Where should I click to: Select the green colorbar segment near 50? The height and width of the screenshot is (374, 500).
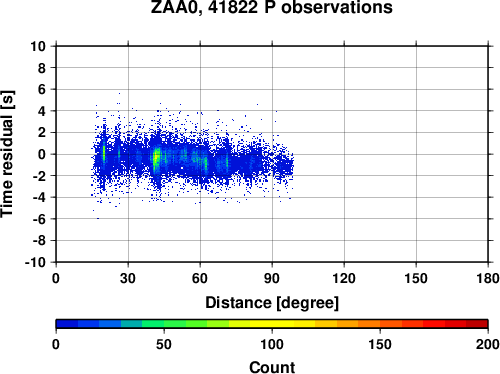(x=164, y=324)
